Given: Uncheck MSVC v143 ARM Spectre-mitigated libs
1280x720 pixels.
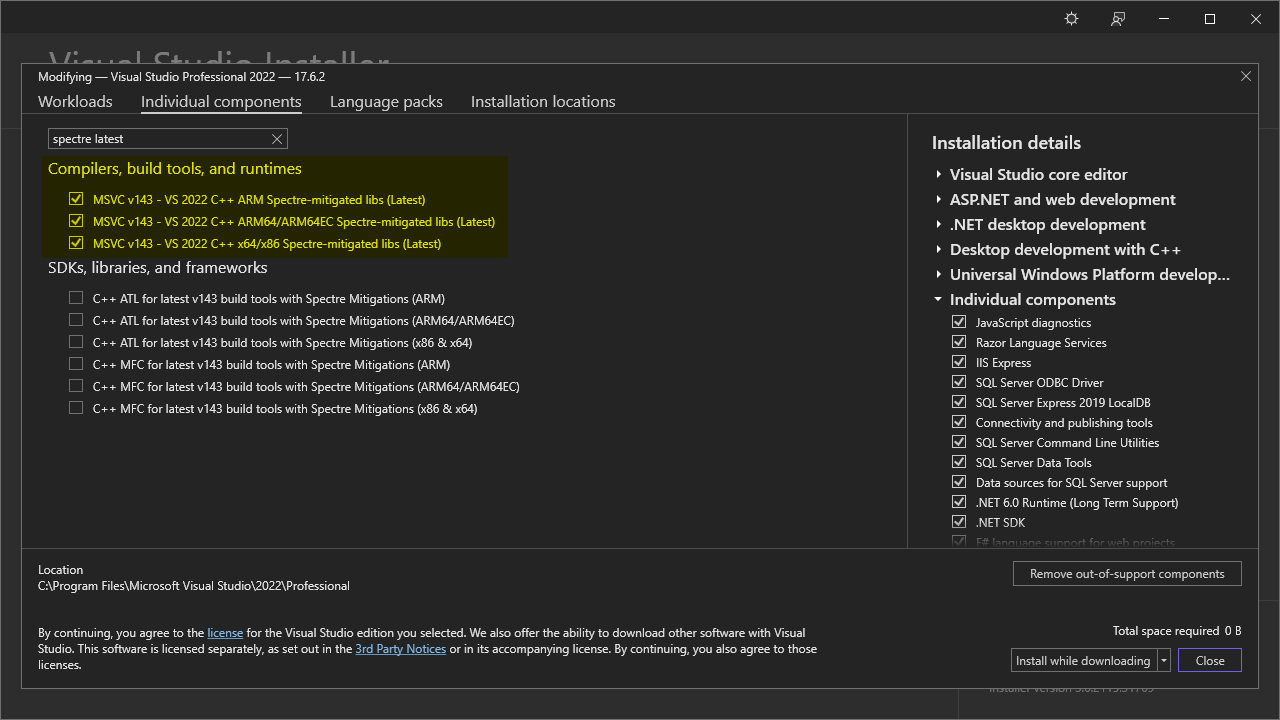Looking at the screenshot, I should 76,199.
